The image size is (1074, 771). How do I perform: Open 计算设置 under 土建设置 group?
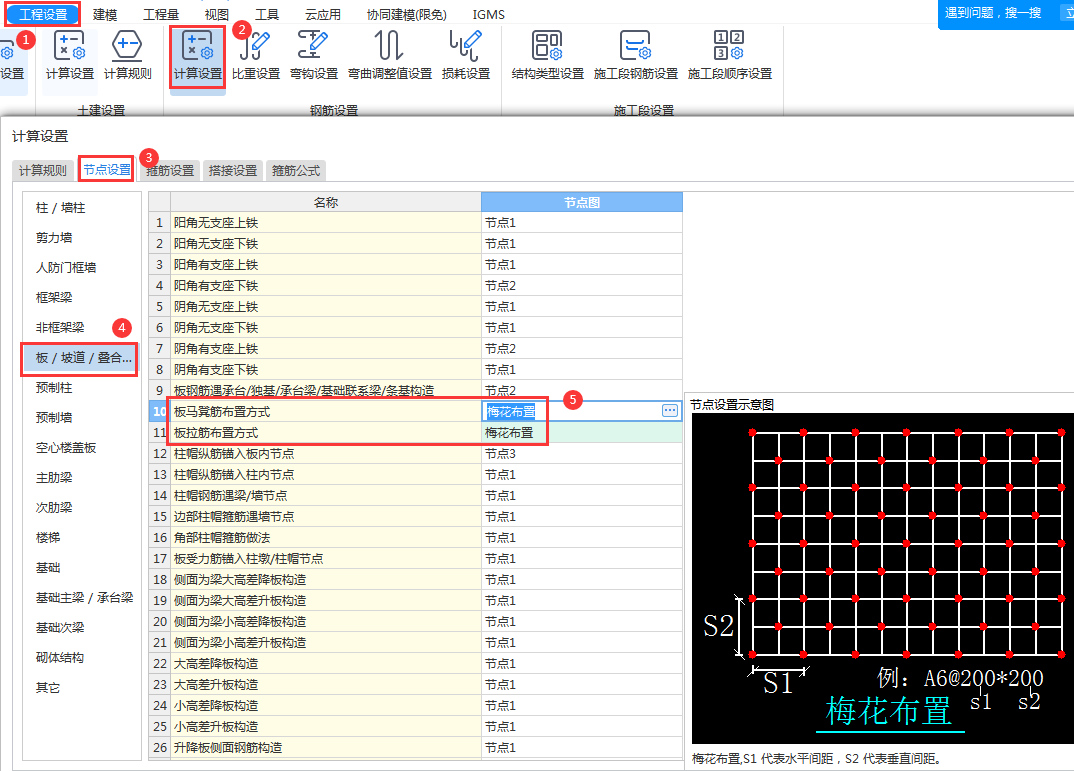(69, 56)
